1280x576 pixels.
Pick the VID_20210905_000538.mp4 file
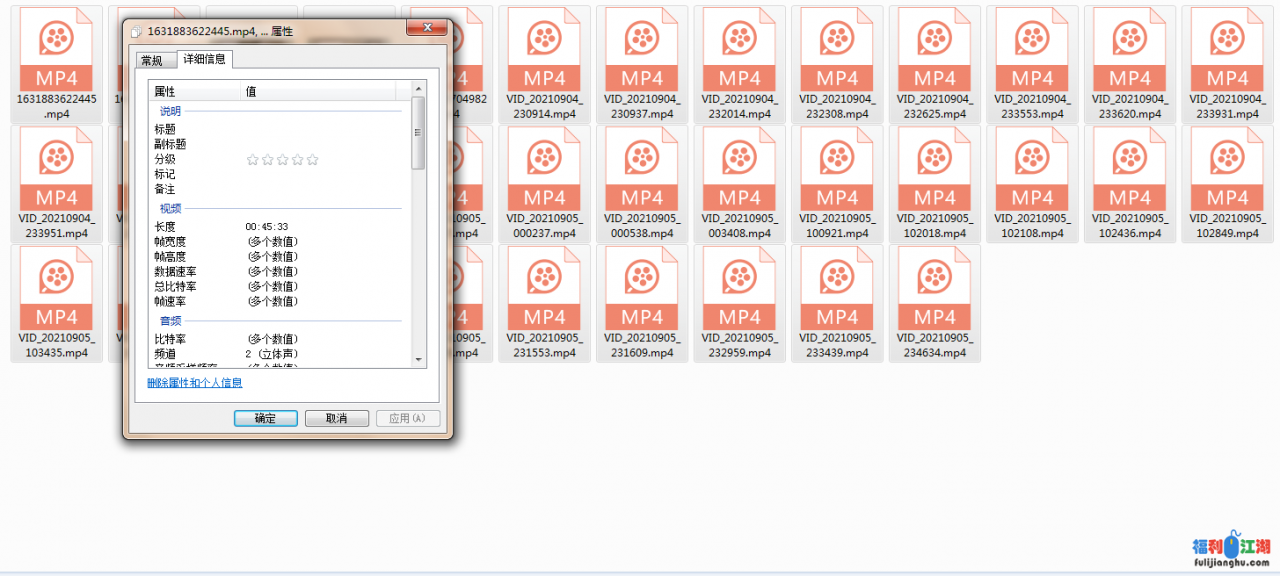click(x=642, y=174)
